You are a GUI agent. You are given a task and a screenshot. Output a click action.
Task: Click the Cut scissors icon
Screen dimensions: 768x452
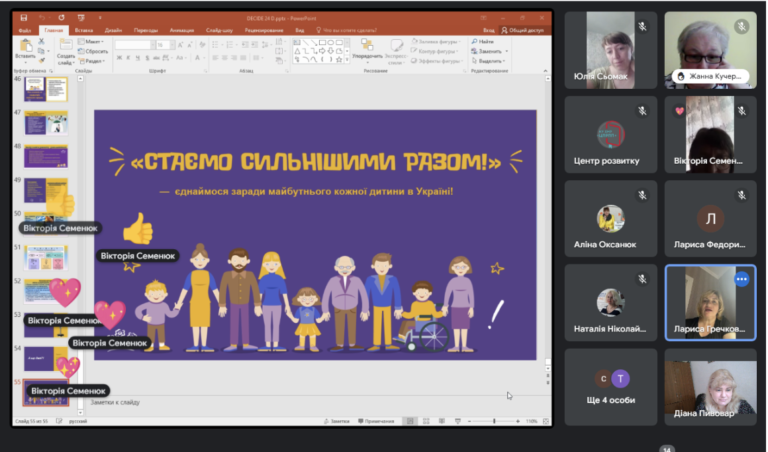tap(42, 42)
